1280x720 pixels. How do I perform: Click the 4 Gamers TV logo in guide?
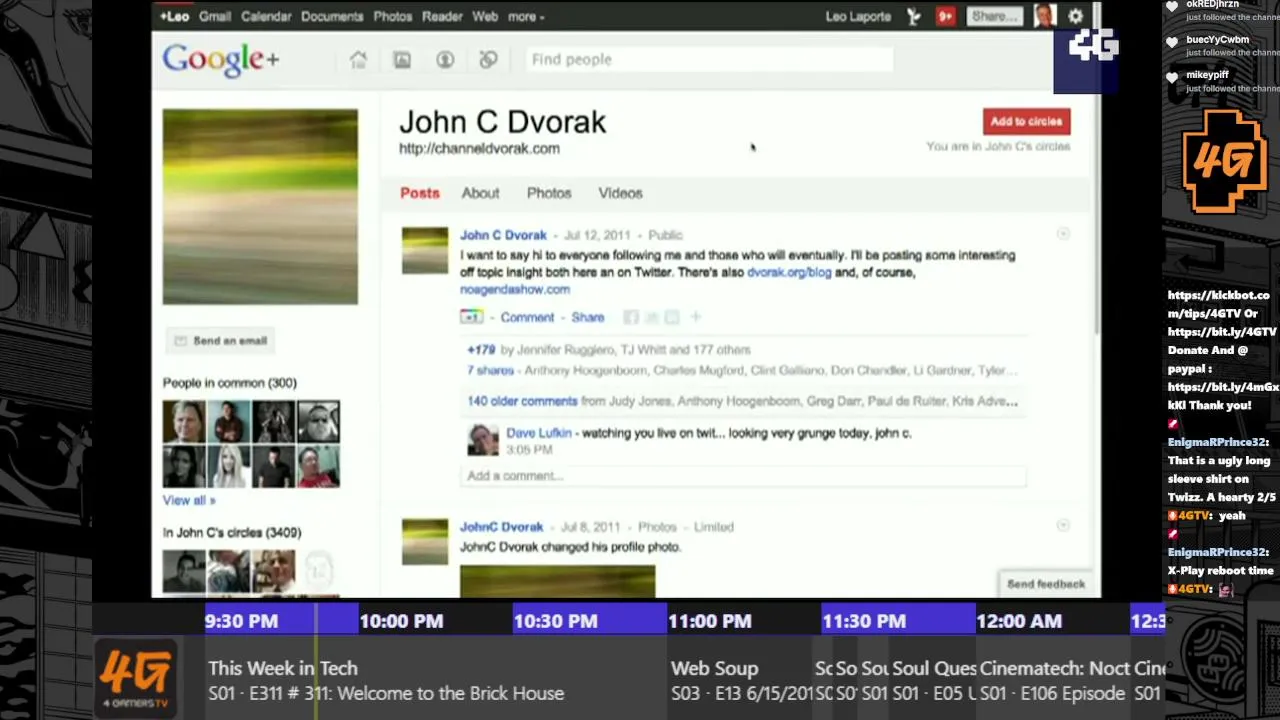[136, 678]
